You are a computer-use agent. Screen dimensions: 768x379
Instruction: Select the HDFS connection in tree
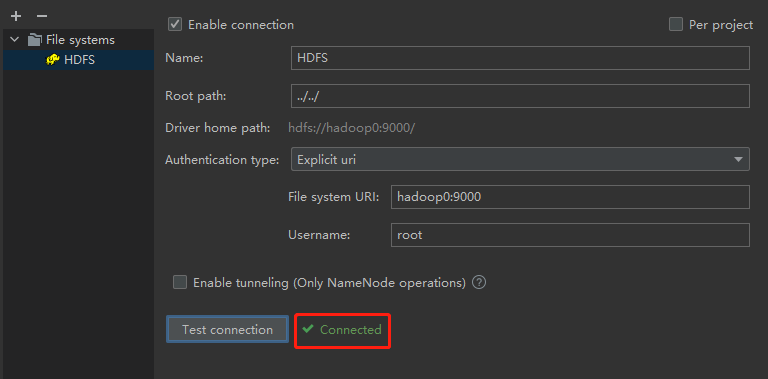pyautogui.click(x=78, y=60)
